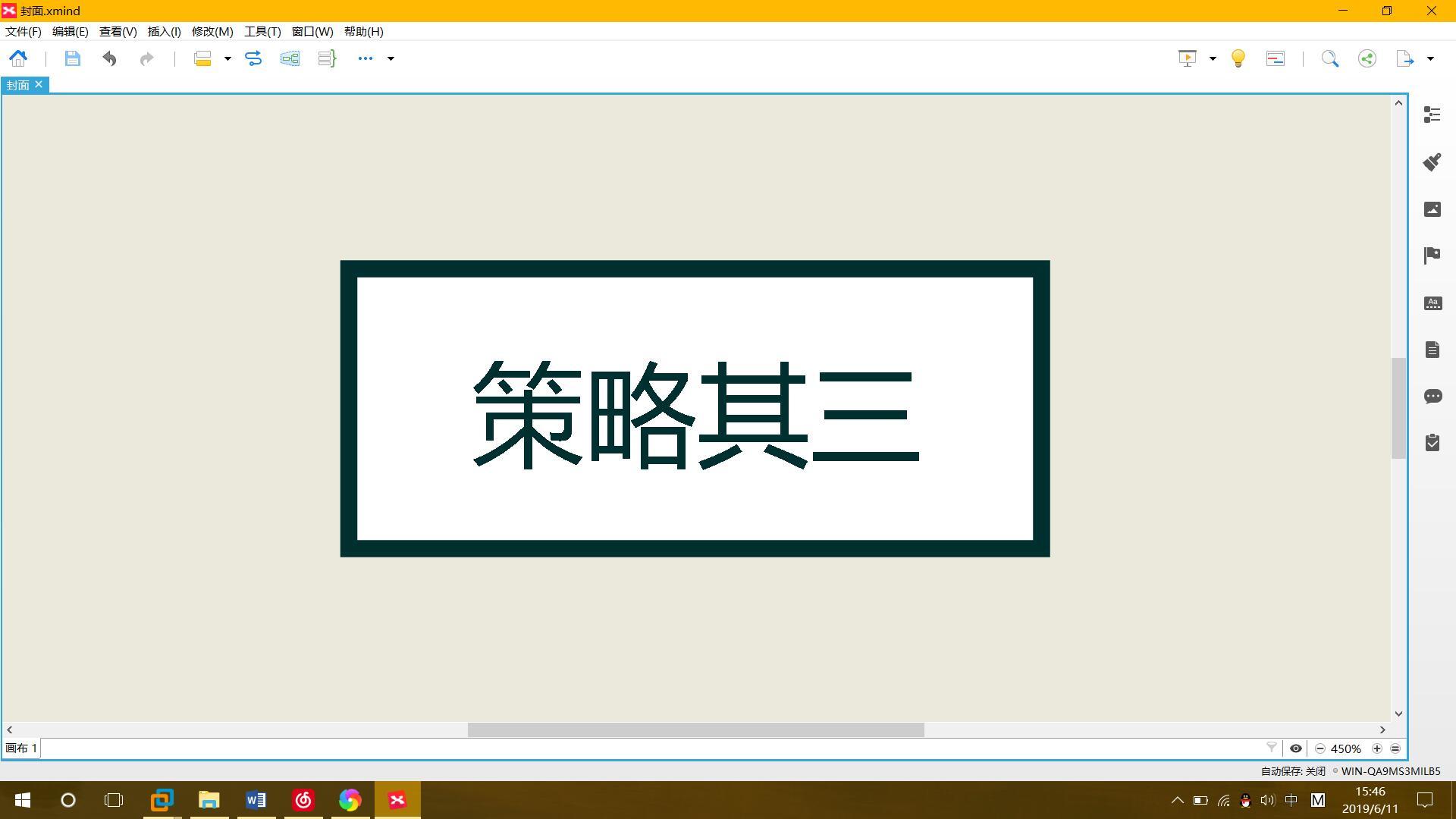Toggle auto-save status 自动保存: 关闭
Image resolution: width=1456 pixels, height=819 pixels.
pyautogui.click(x=1292, y=771)
